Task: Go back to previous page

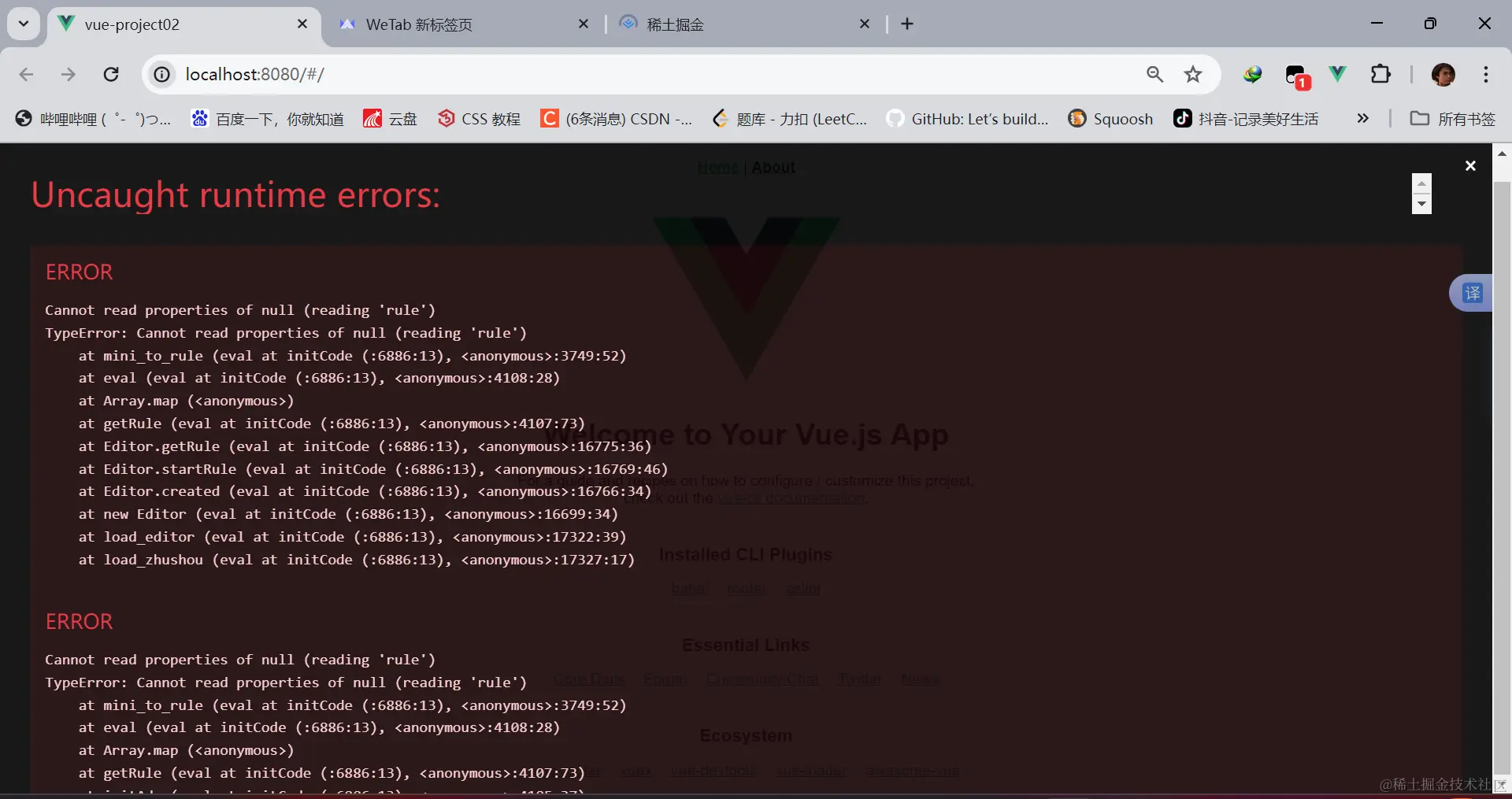Action: [x=26, y=74]
